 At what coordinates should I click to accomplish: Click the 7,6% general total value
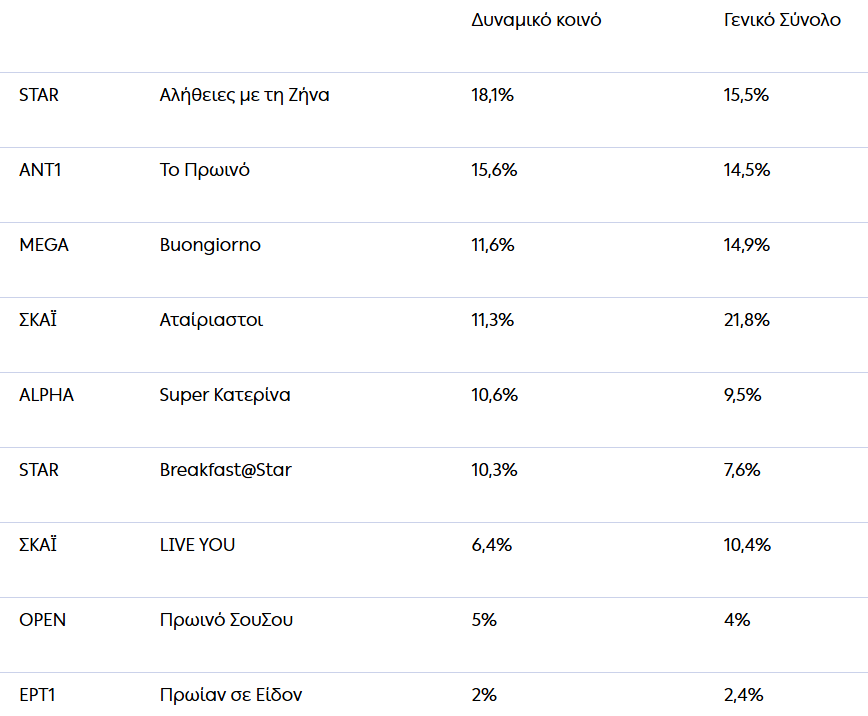pyautogui.click(x=742, y=470)
